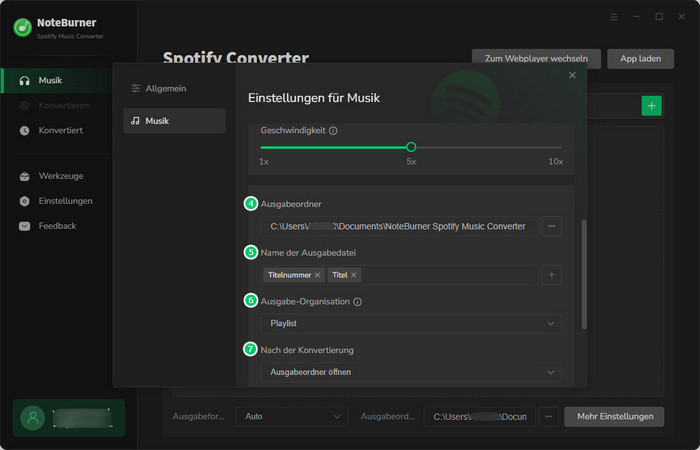Browse for Ausgabeordner with ellipsis button in dialog

(552, 226)
